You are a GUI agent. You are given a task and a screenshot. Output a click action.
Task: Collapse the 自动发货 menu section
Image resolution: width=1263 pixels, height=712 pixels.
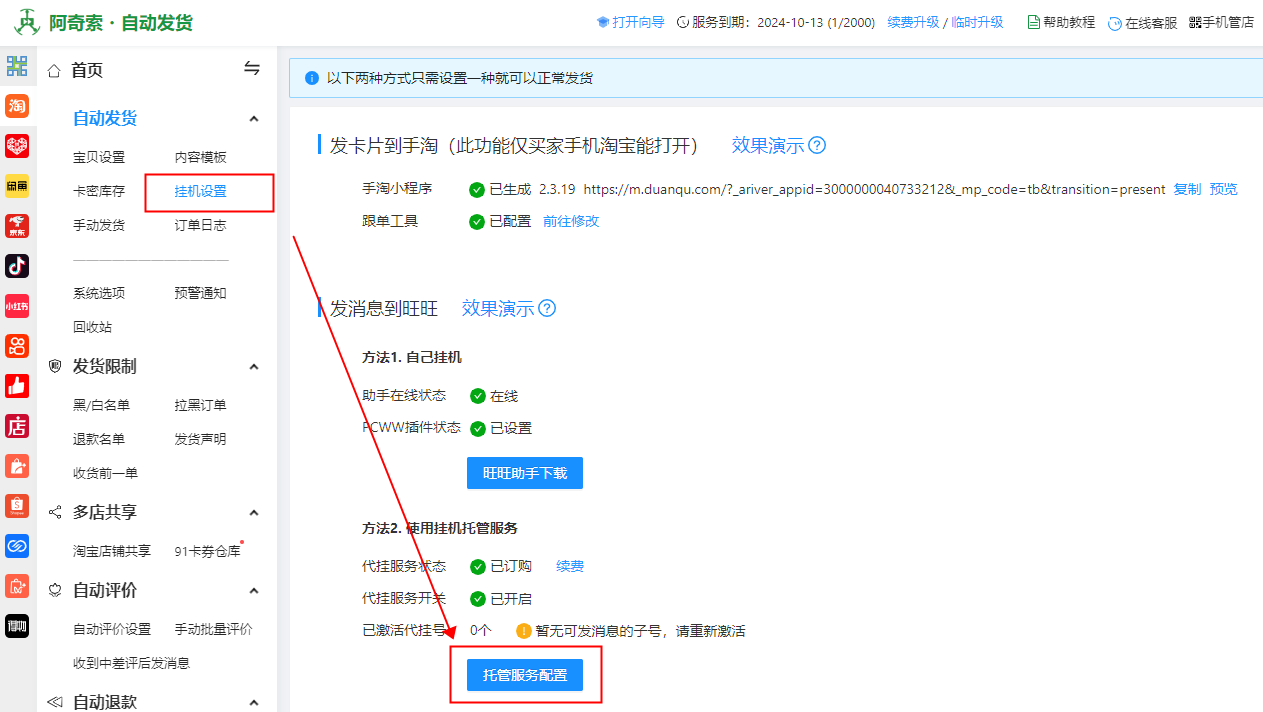(x=254, y=119)
